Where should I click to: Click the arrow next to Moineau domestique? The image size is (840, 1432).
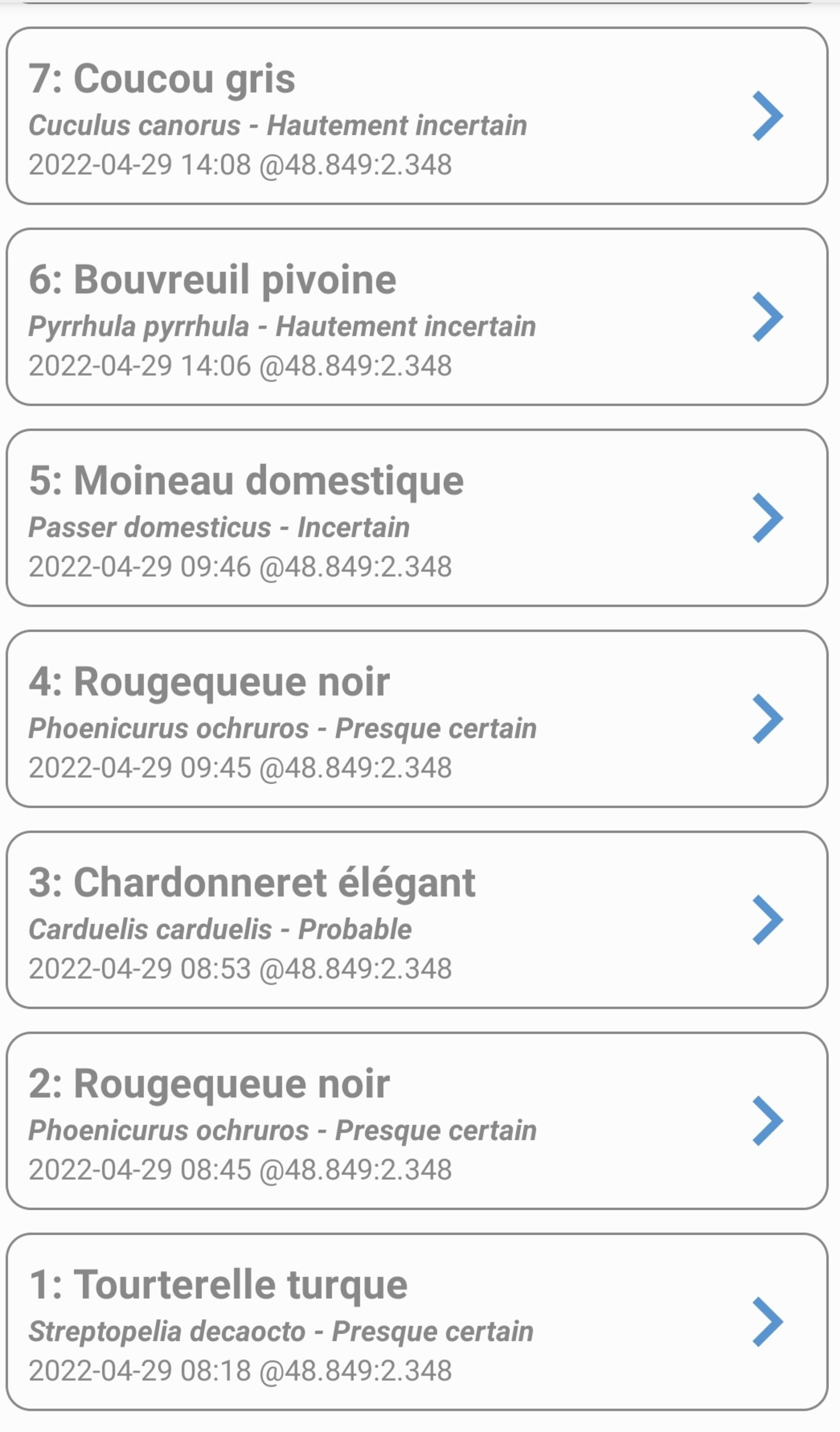point(767,518)
